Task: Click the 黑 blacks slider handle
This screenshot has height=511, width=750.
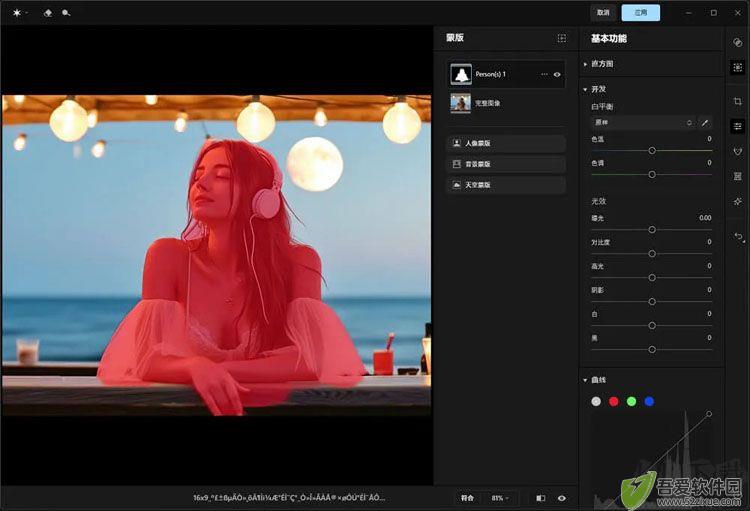Action: tap(652, 350)
